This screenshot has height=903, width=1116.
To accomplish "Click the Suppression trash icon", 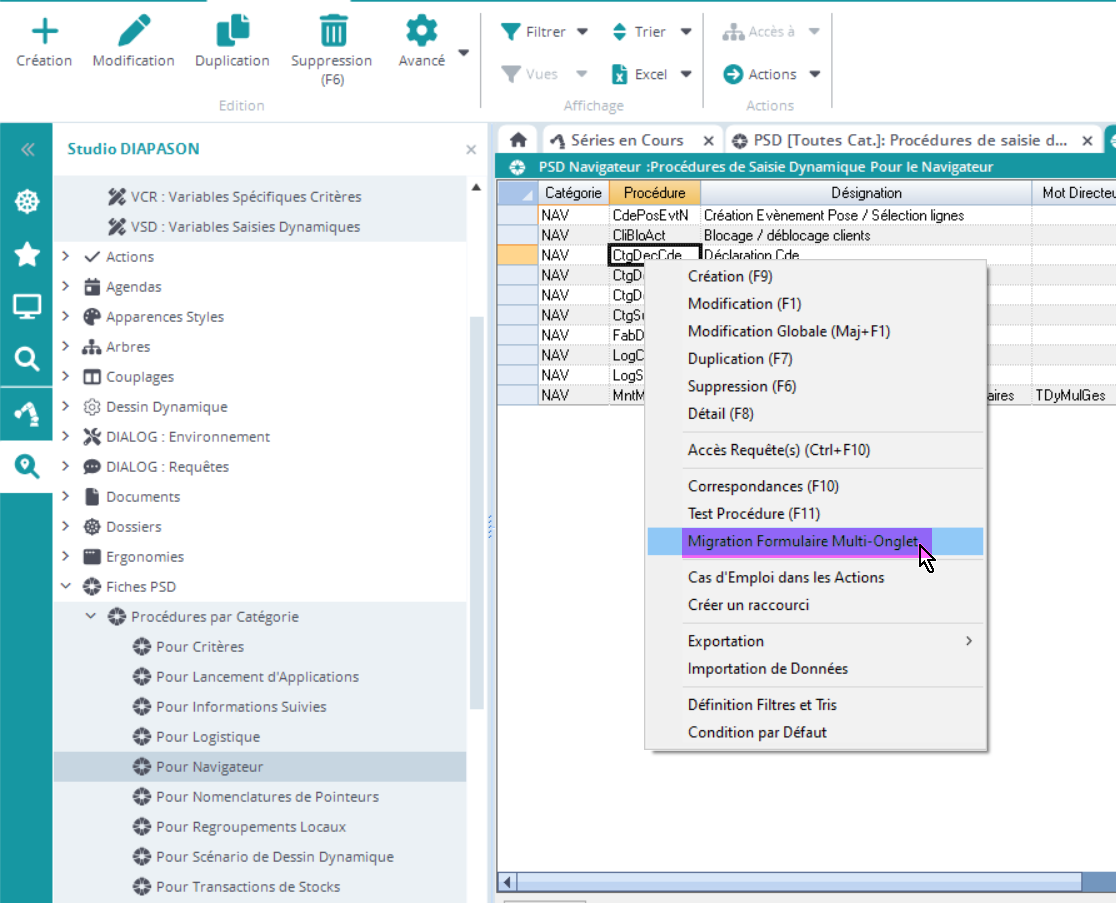I will pos(332,31).
